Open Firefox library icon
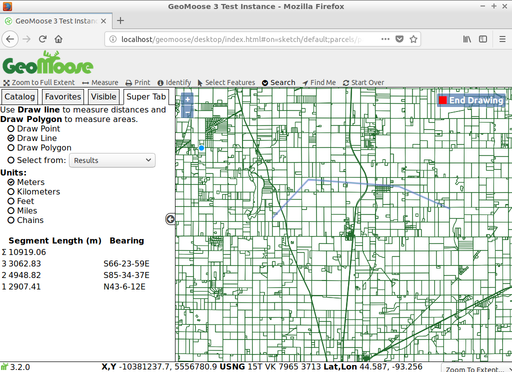The width and height of the screenshot is (512, 372). [467, 39]
